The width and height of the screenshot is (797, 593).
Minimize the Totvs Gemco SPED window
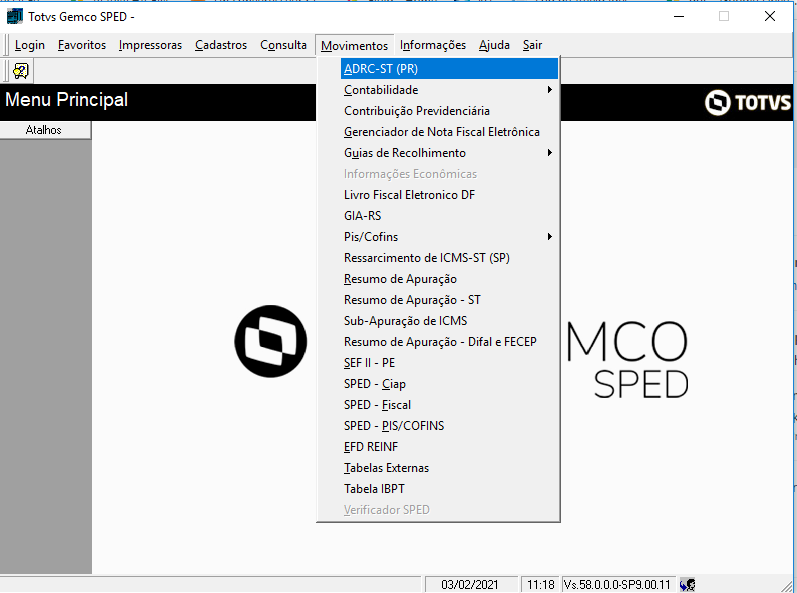click(x=679, y=16)
